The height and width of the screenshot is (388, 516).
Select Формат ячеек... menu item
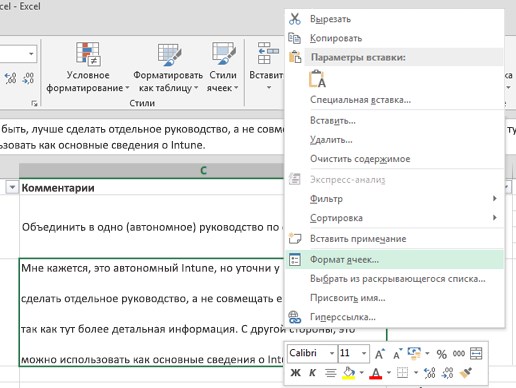[x=395, y=259]
